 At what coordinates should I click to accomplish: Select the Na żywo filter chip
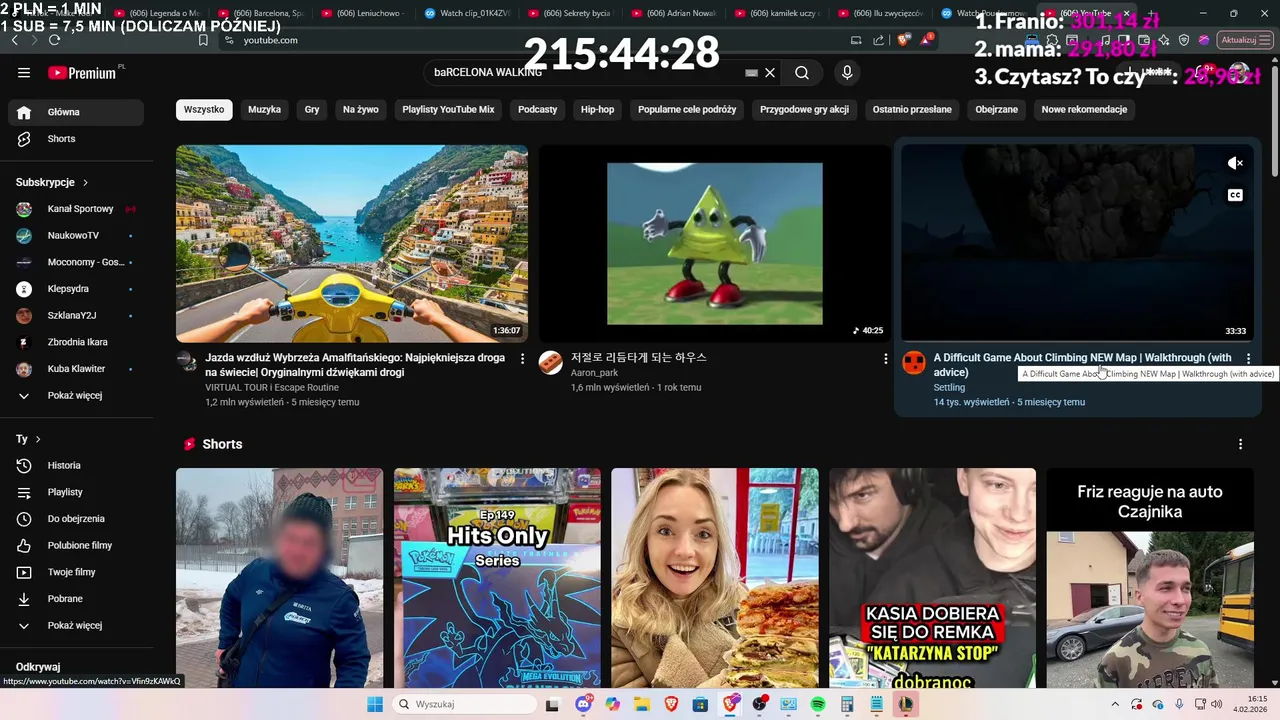tap(360, 110)
